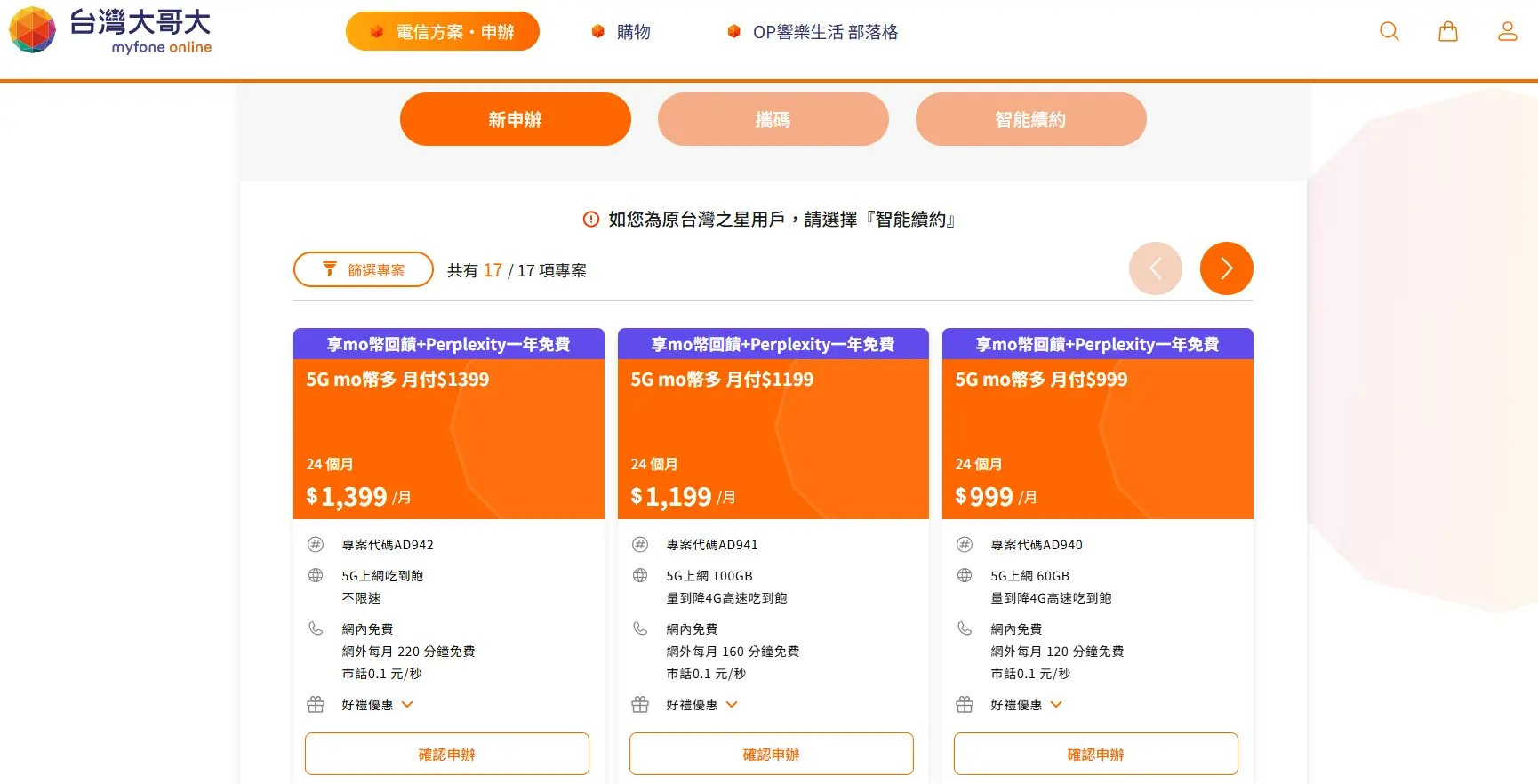Image resolution: width=1538 pixels, height=784 pixels.
Task: Switch to 攜碼 number porting option
Action: click(x=773, y=119)
